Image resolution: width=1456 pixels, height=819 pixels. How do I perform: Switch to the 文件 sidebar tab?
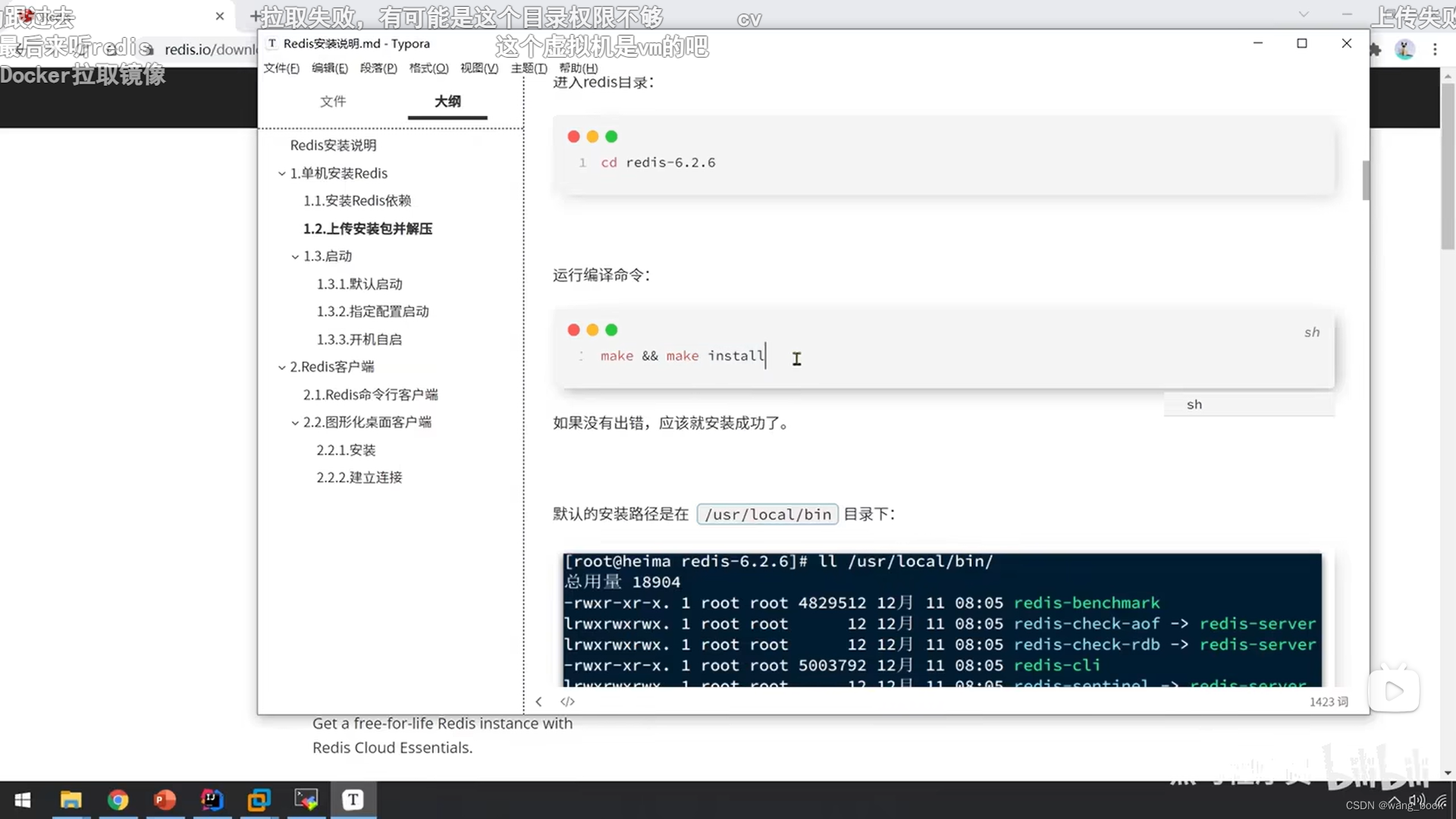[x=332, y=101]
